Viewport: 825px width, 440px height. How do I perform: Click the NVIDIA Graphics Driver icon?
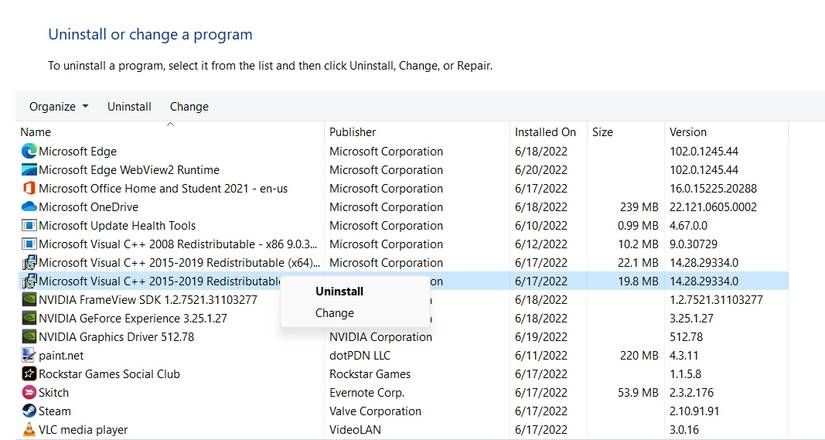29,337
